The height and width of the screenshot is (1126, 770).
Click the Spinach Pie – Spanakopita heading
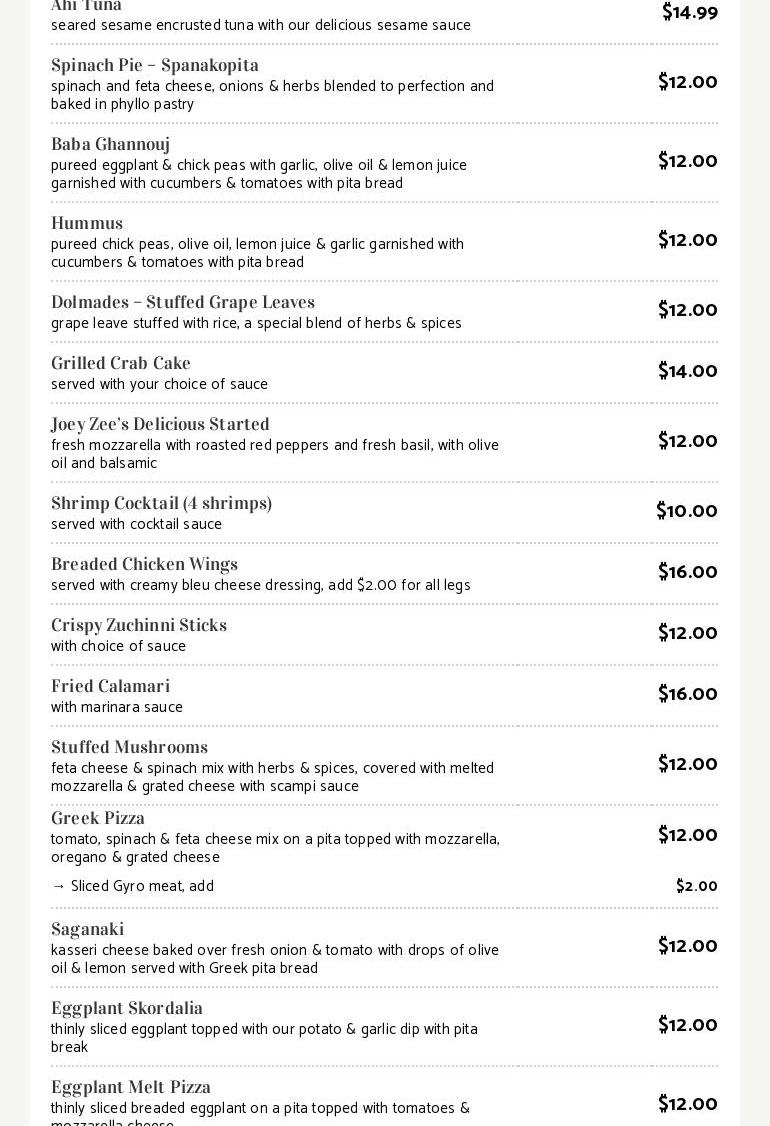pyautogui.click(x=155, y=66)
